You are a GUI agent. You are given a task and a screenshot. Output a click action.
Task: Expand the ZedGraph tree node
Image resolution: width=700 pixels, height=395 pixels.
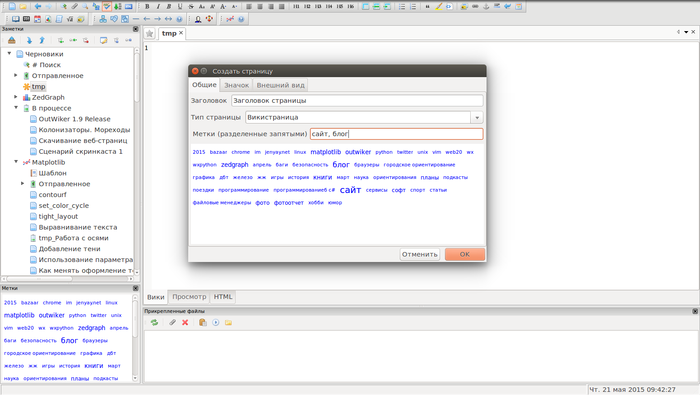pyautogui.click(x=16, y=97)
